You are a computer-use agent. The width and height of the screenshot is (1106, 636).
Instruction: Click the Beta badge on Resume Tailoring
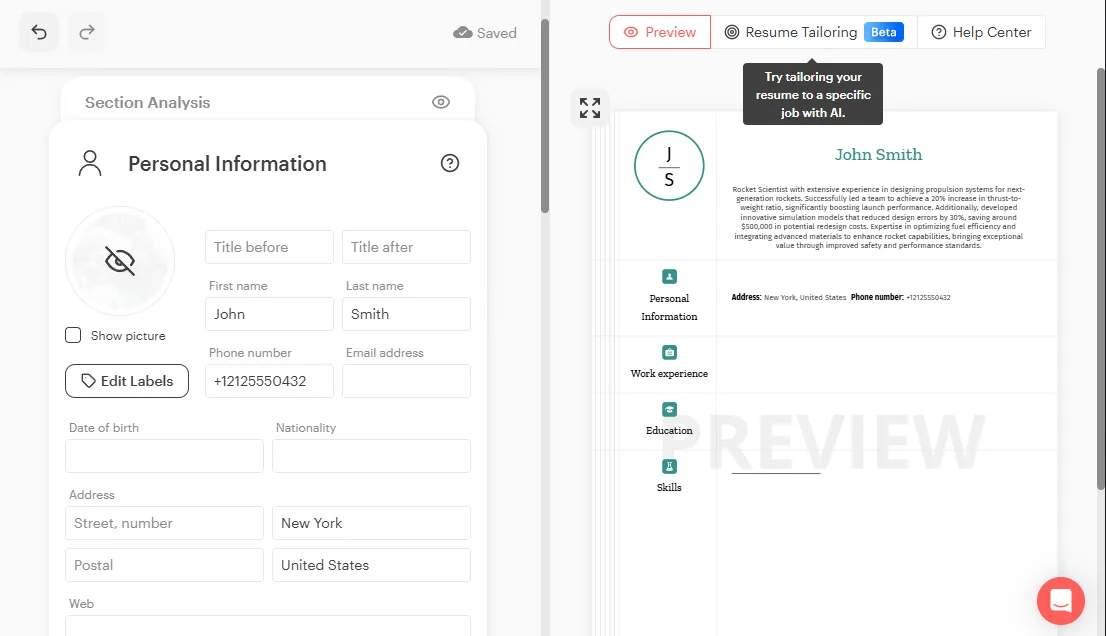click(x=884, y=32)
